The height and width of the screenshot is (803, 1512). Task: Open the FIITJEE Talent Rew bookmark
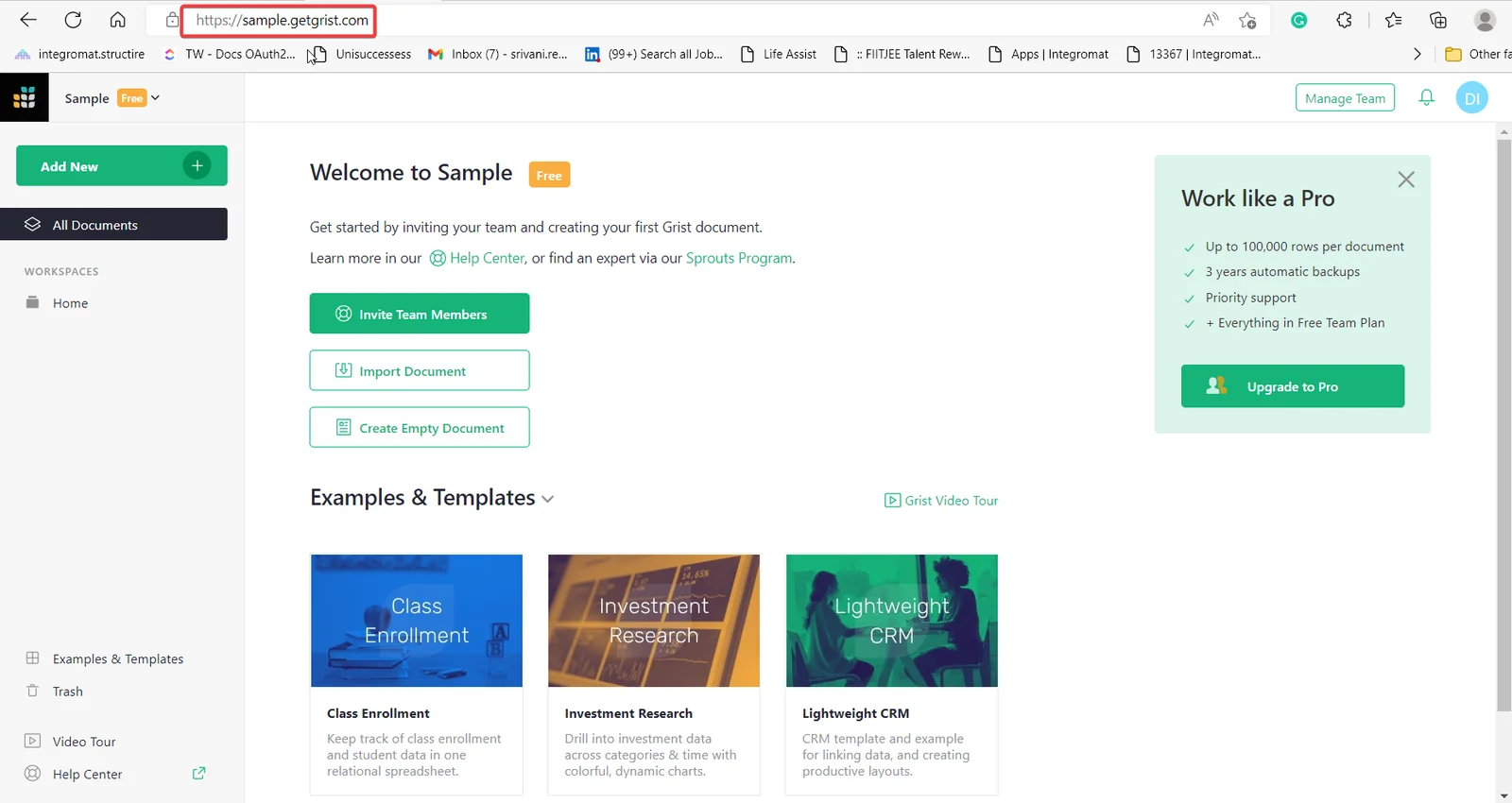point(902,54)
